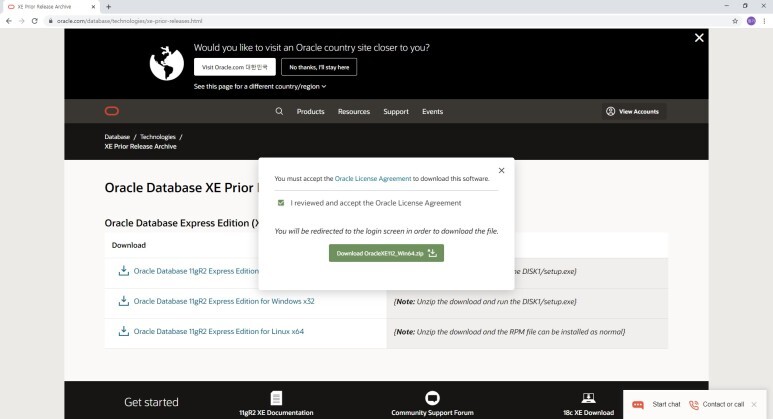Open the Oracle License Agreement link
Image resolution: width=773 pixels, height=419 pixels.
point(373,178)
